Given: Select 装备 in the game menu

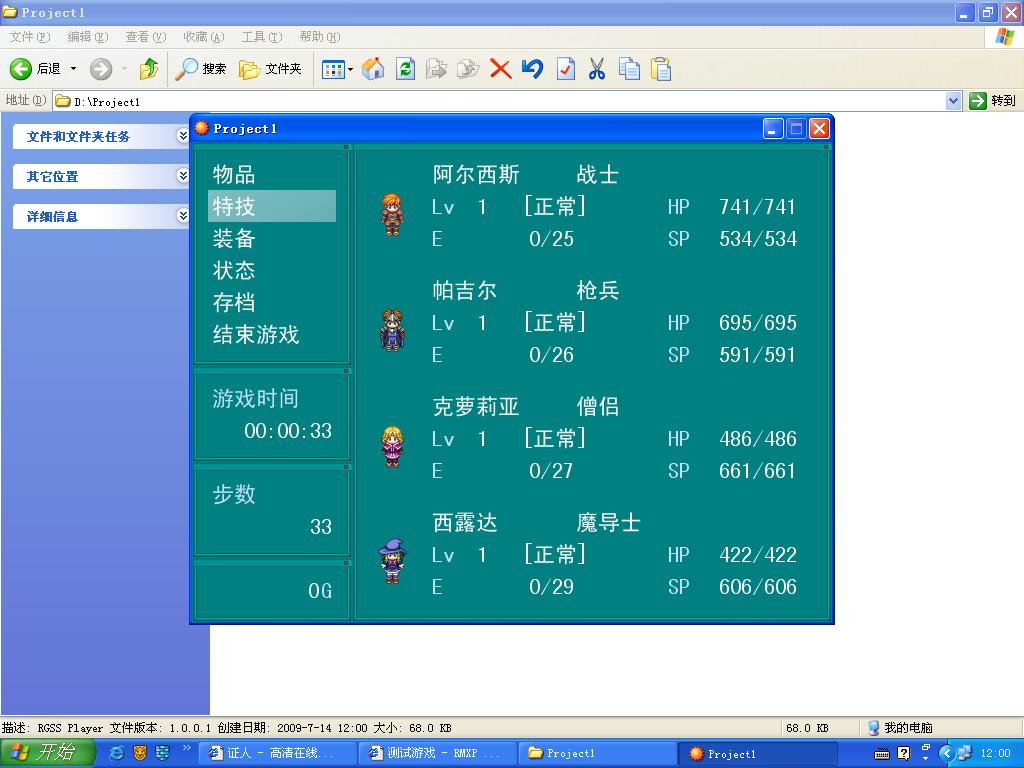Looking at the screenshot, I should click(x=234, y=238).
